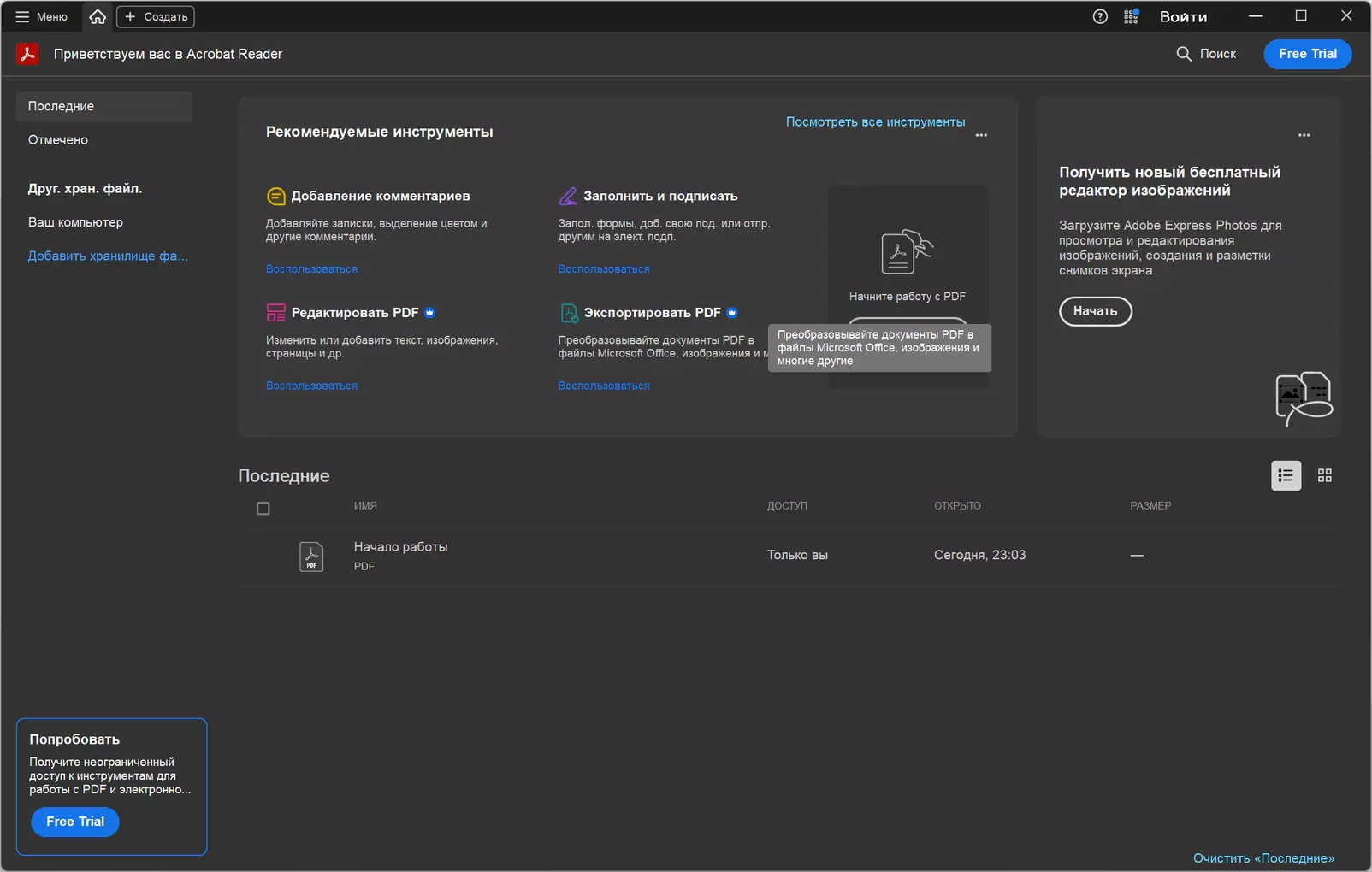This screenshot has width=1372, height=872.
Task: Go to the Home icon tab
Action: [x=98, y=16]
